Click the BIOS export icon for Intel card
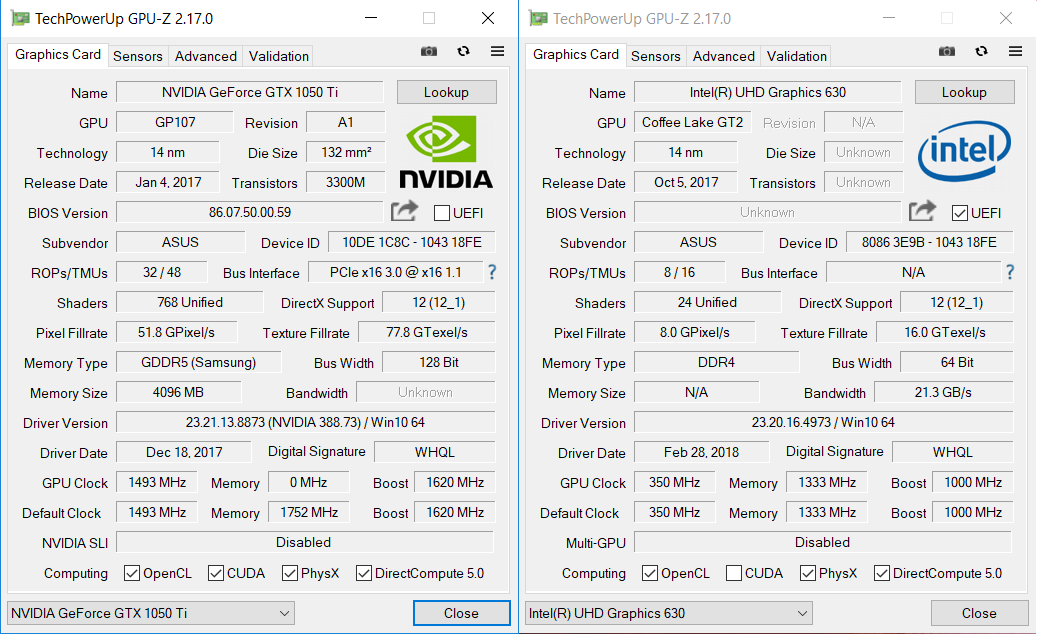Image resolution: width=1037 pixels, height=634 pixels. 922,212
